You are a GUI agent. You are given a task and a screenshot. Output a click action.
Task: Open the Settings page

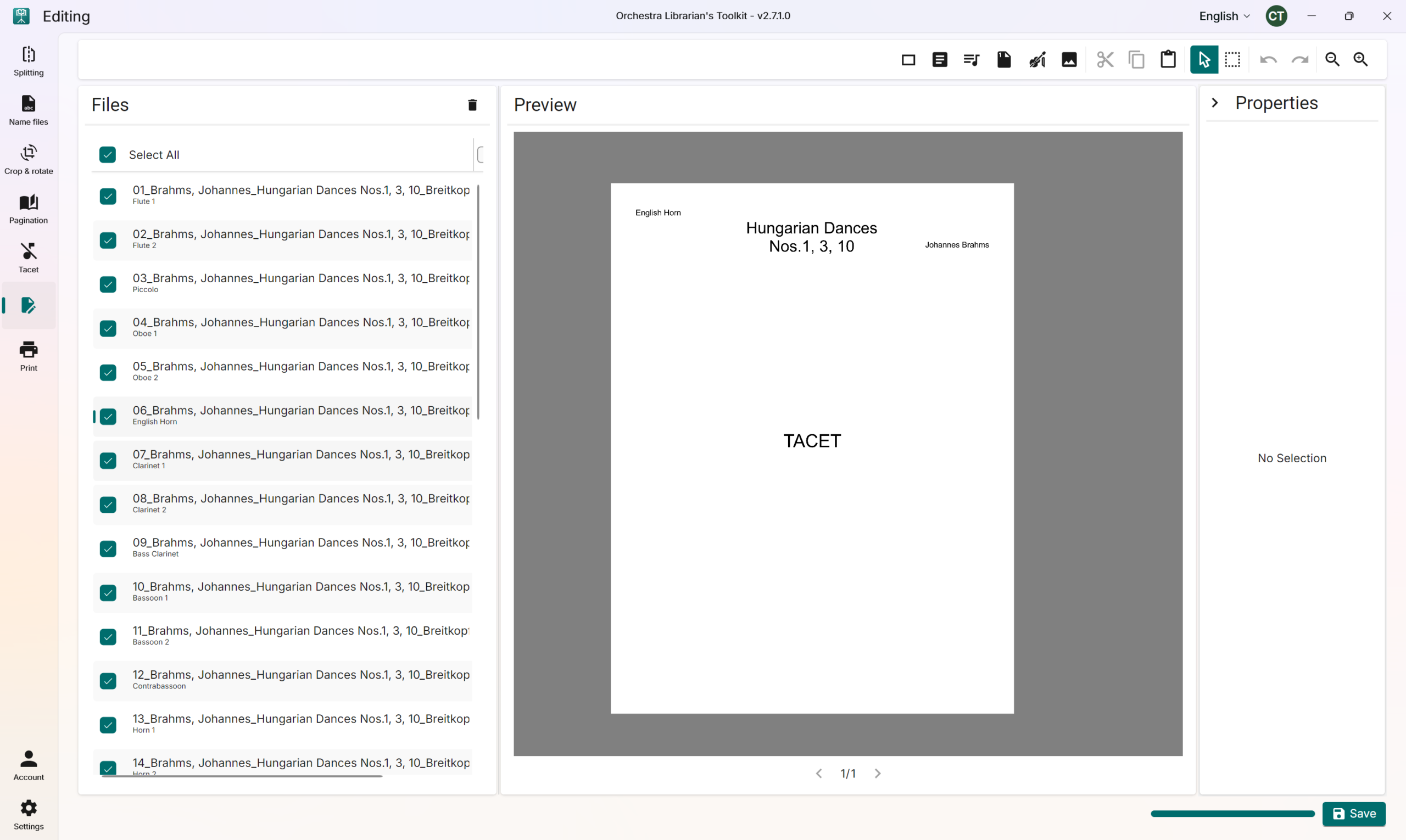pyautogui.click(x=29, y=815)
